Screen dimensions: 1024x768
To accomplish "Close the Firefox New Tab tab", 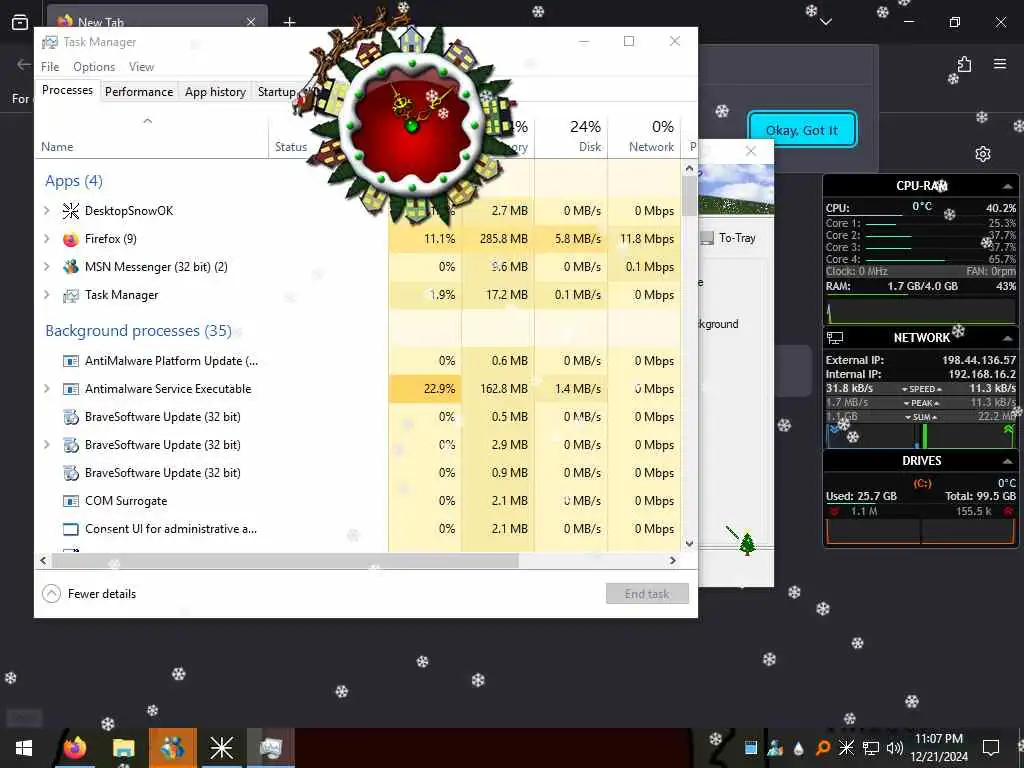I will pyautogui.click(x=251, y=22).
